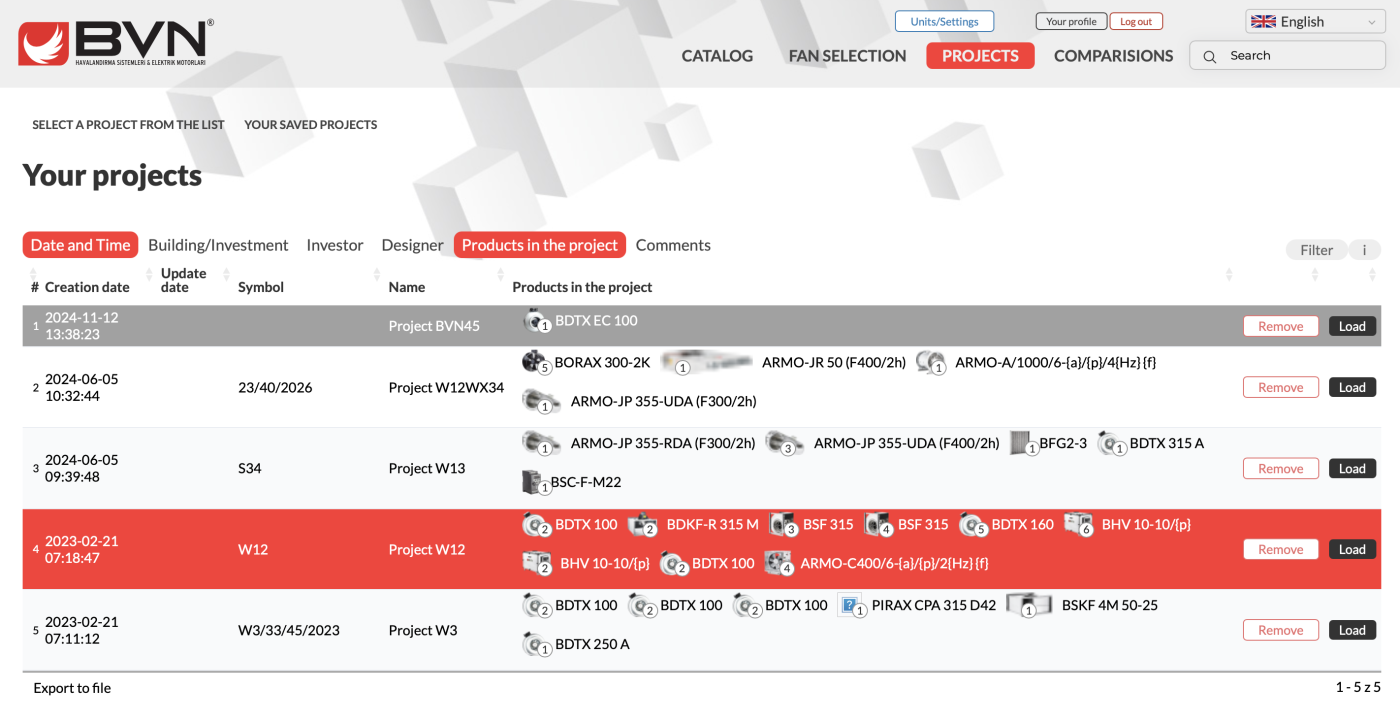Remove Project BVN45

1280,326
